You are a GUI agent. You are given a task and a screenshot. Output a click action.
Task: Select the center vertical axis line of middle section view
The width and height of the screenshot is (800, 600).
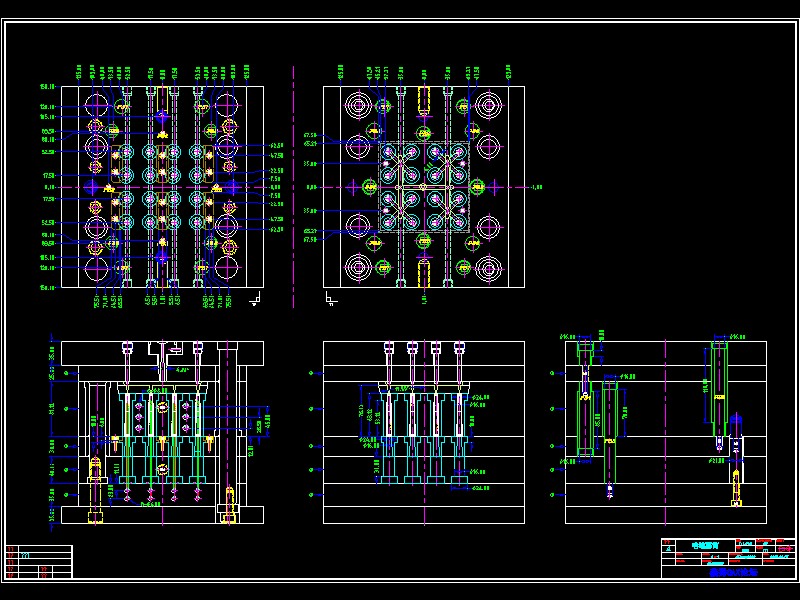tap(424, 433)
